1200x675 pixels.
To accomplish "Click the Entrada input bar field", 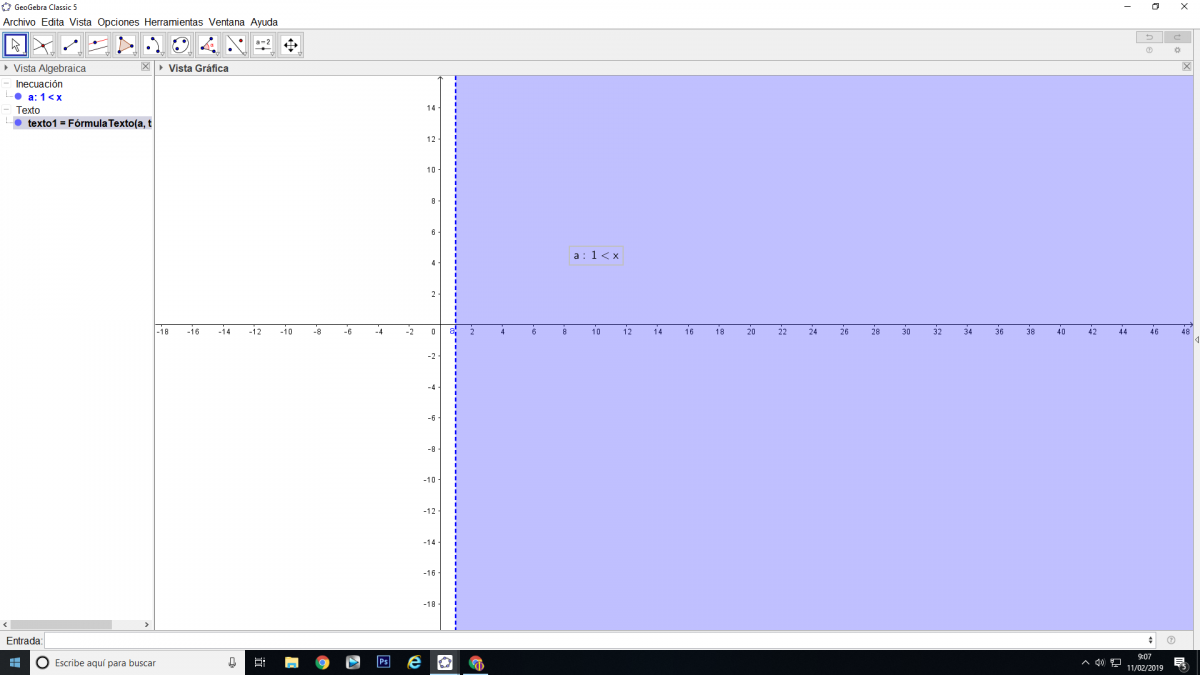I will coord(598,640).
